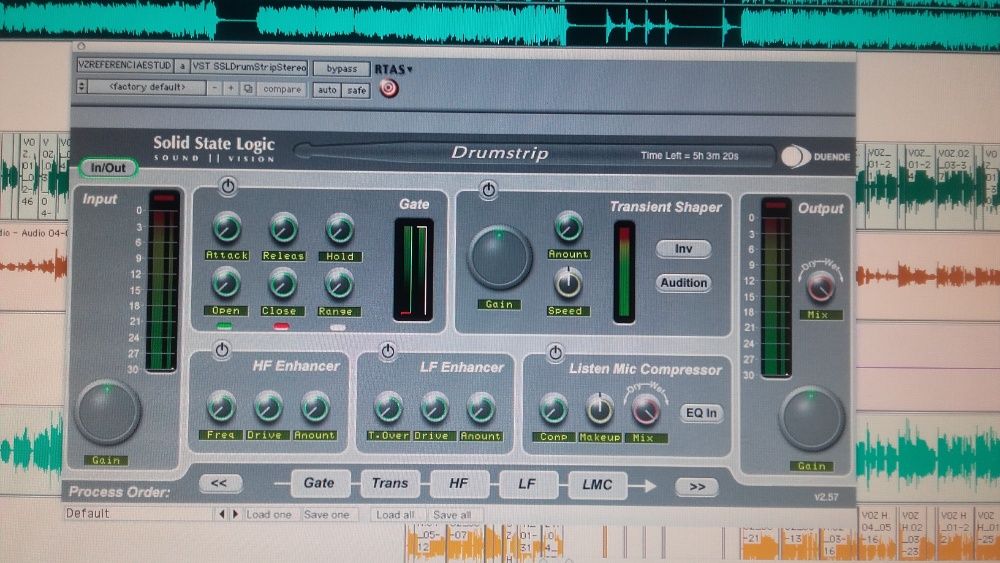Toggle the Gate section power button
The image size is (1000, 563).
click(x=228, y=186)
